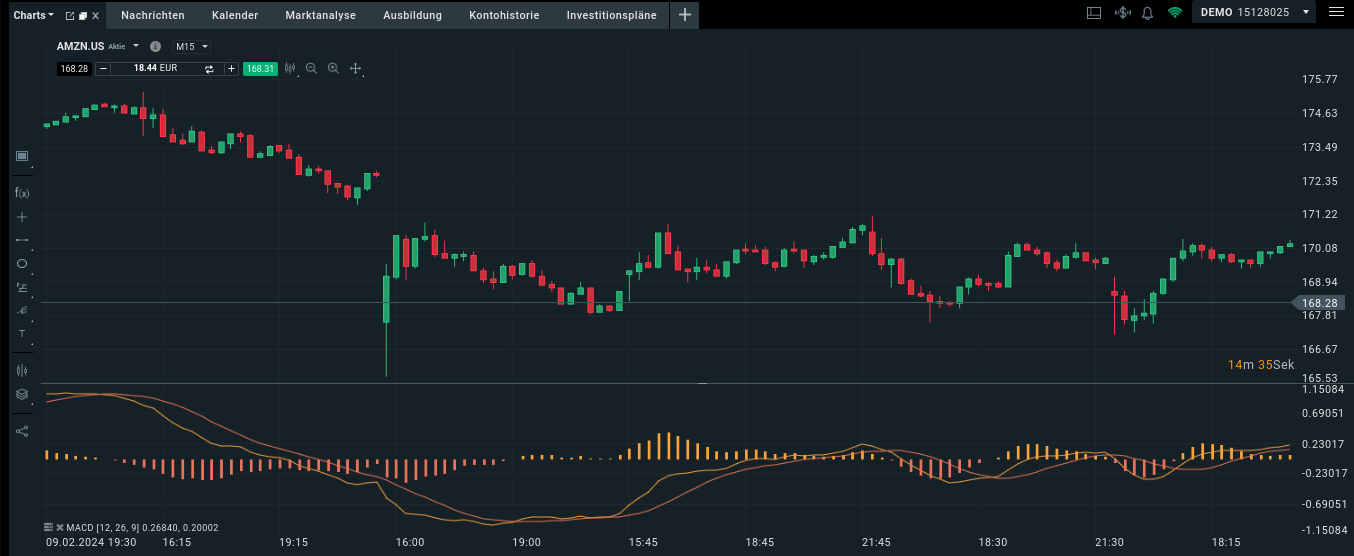This screenshot has height=556, width=1354.
Task: Click the 175.77 price axis label
Action: pos(1320,79)
